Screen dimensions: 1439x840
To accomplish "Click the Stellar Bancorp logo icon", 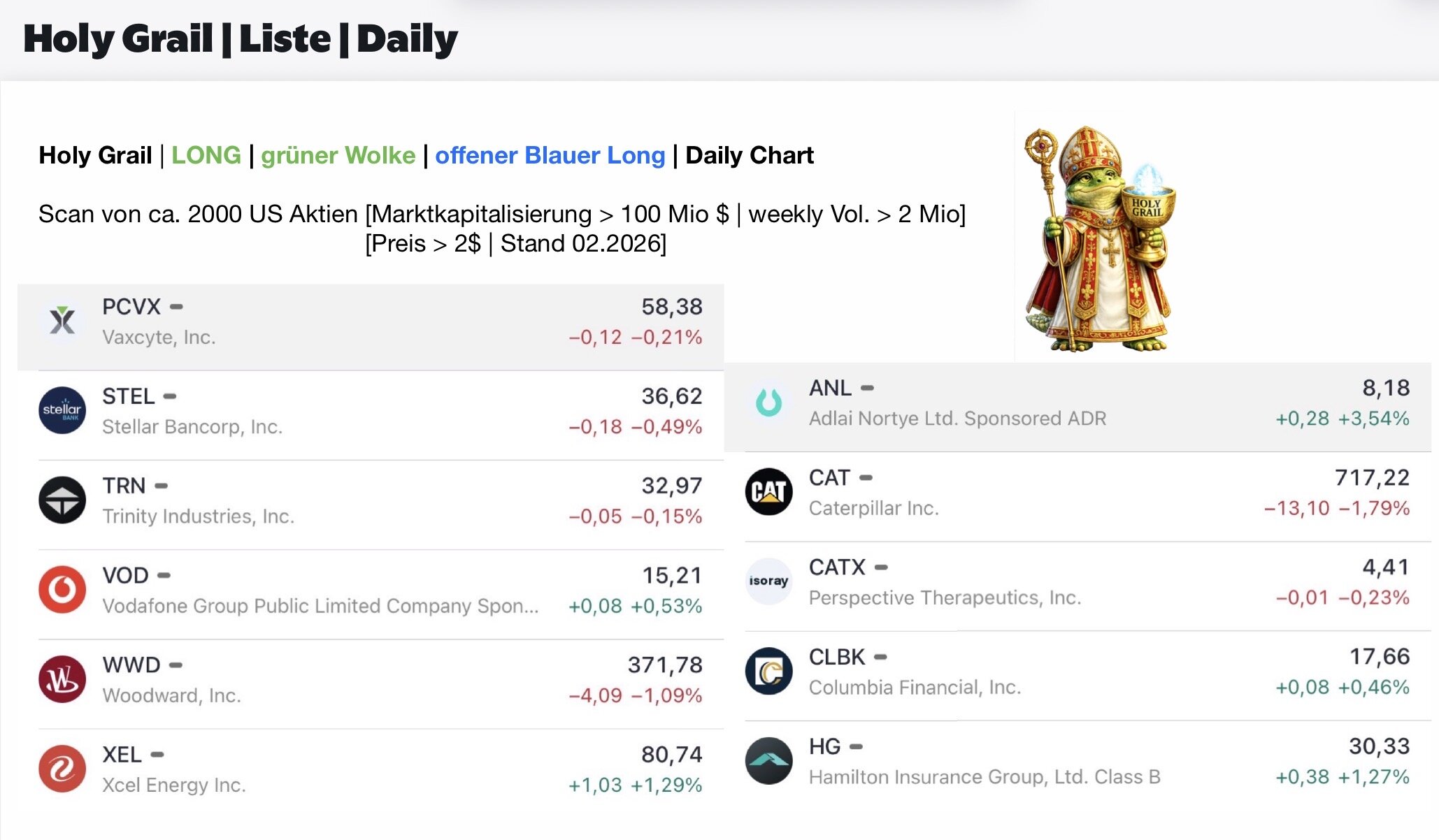I will coord(62,410).
